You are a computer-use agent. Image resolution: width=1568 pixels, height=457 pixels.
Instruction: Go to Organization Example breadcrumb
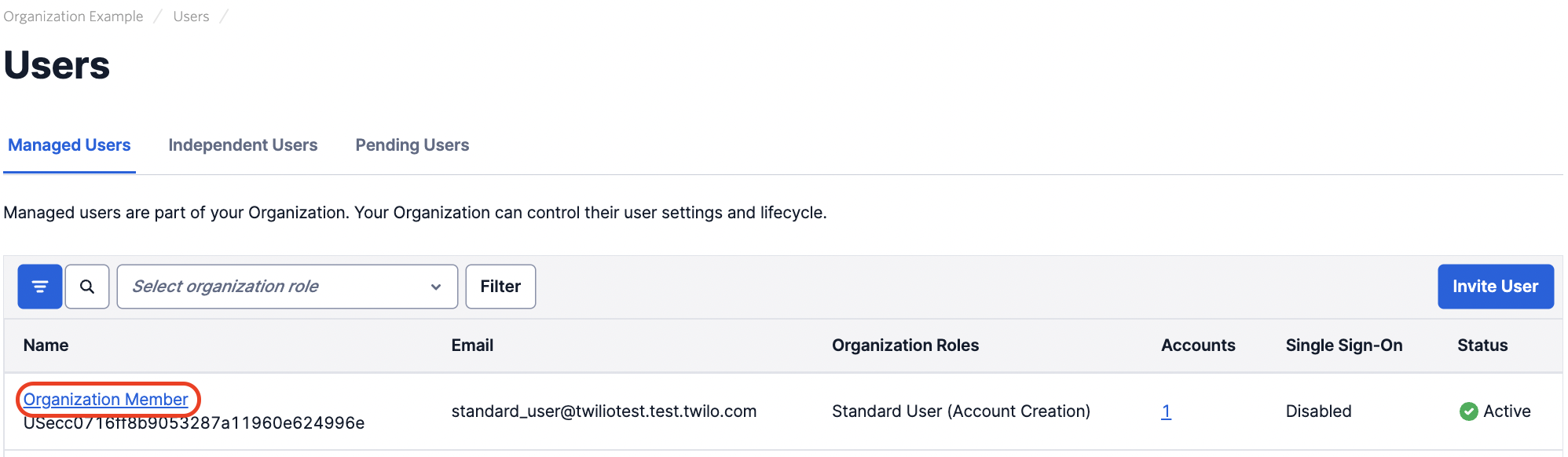(x=74, y=16)
